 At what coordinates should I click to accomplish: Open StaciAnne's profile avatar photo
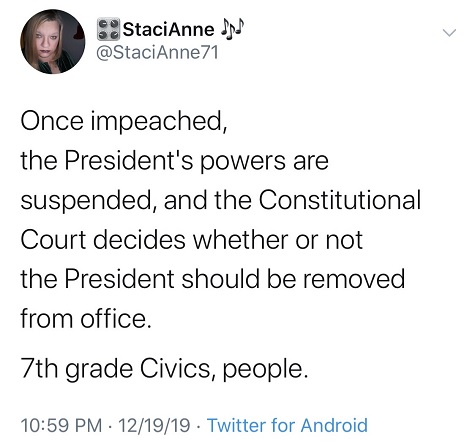pyautogui.click(x=53, y=42)
